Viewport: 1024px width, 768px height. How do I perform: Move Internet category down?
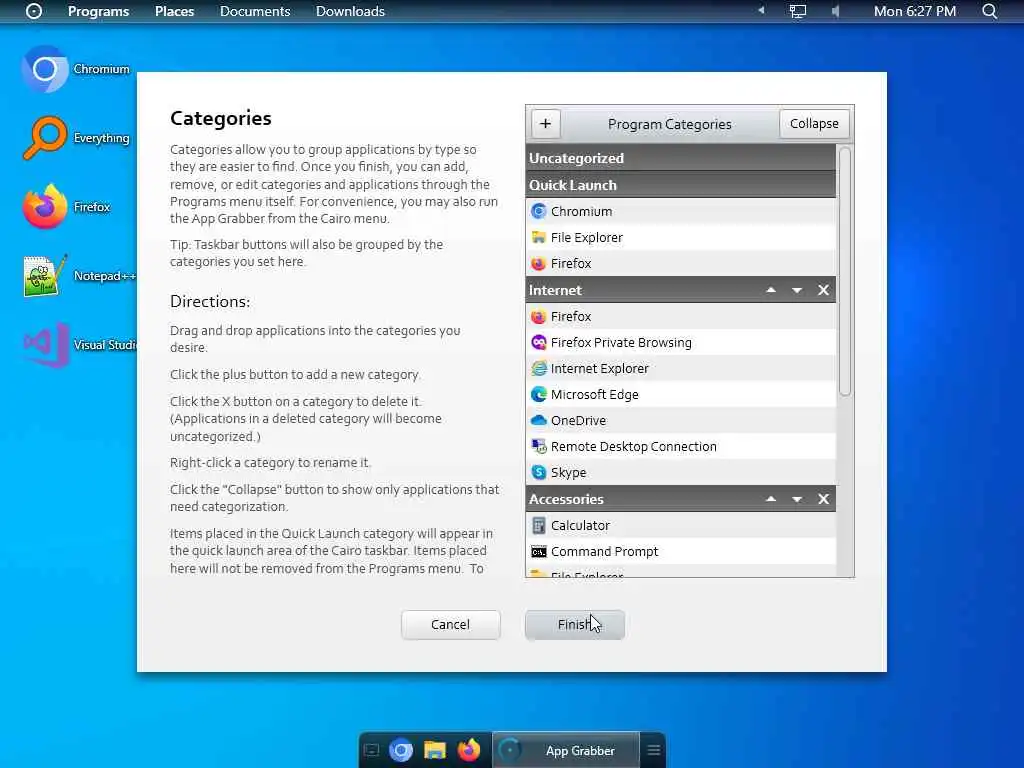797,290
